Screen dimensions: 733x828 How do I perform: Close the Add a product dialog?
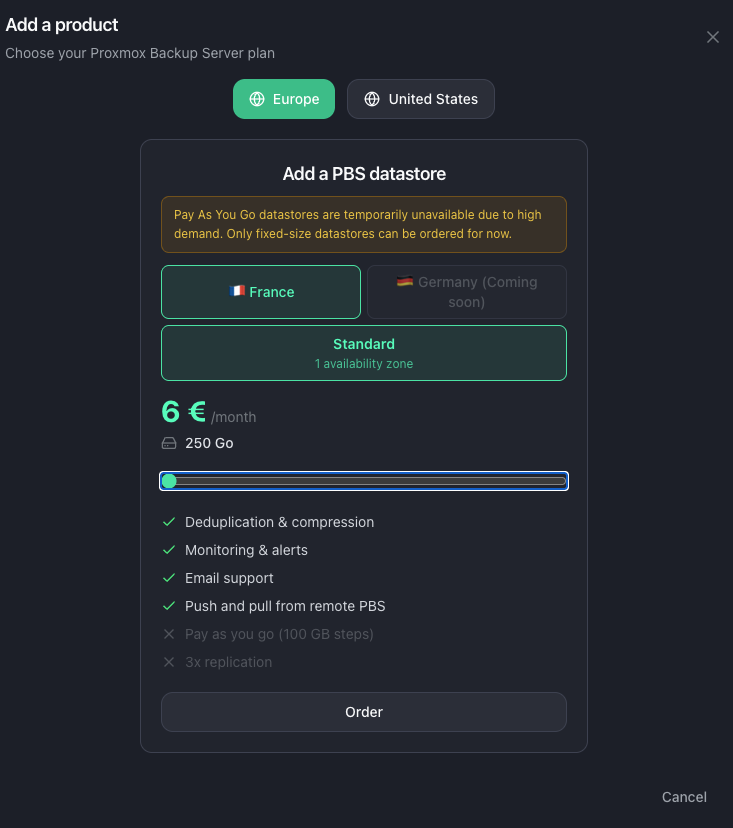[x=713, y=37]
